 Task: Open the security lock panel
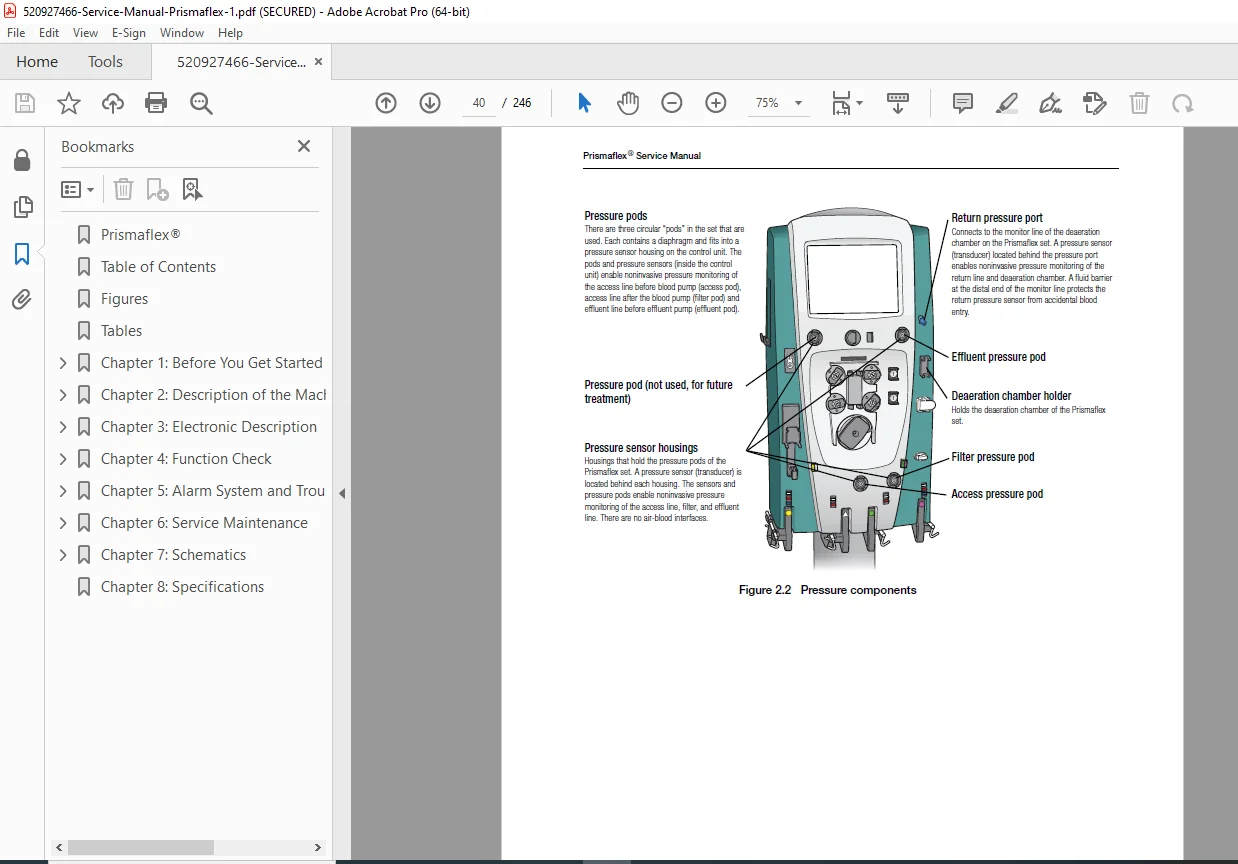point(22,161)
